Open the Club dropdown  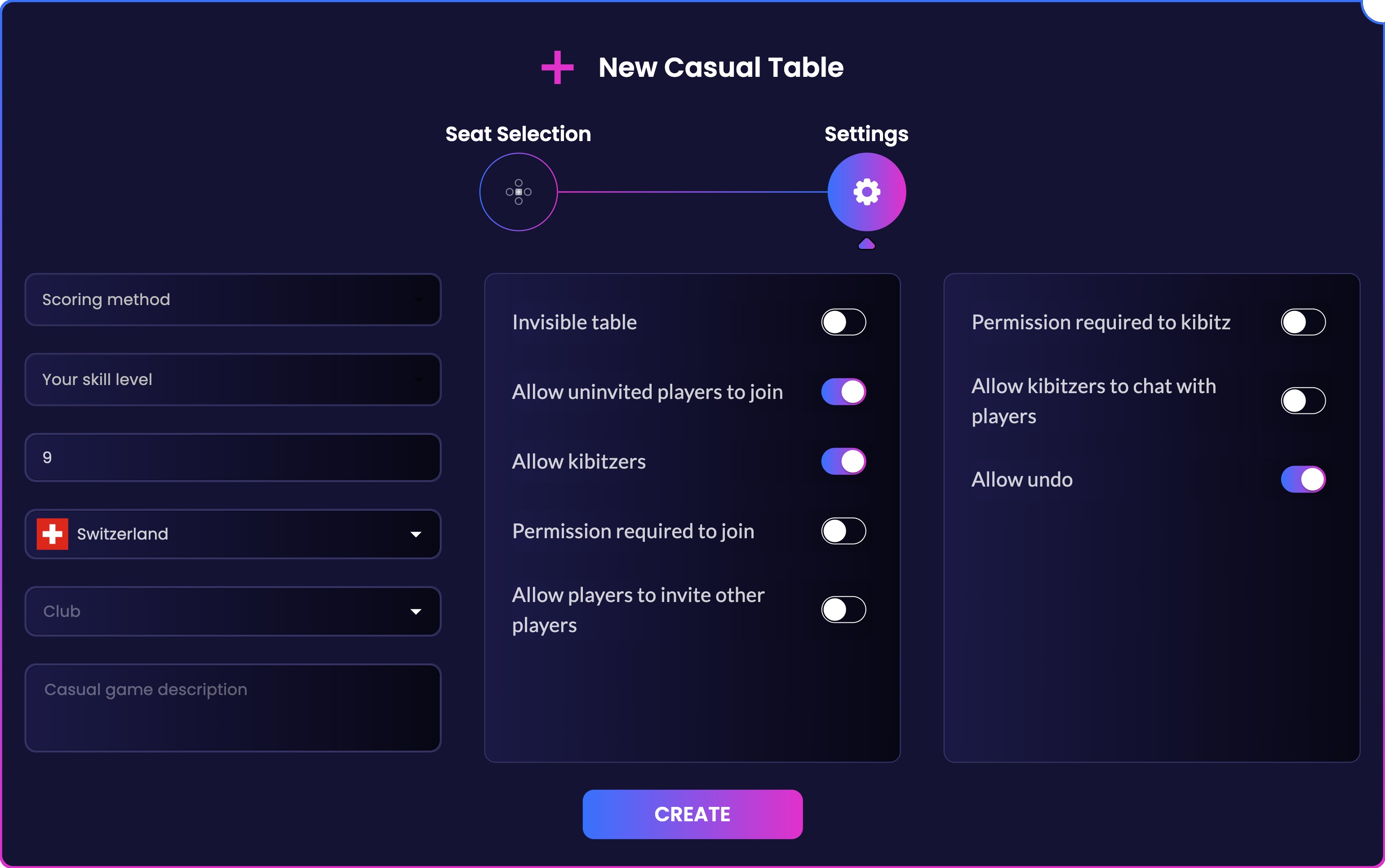tap(232, 611)
